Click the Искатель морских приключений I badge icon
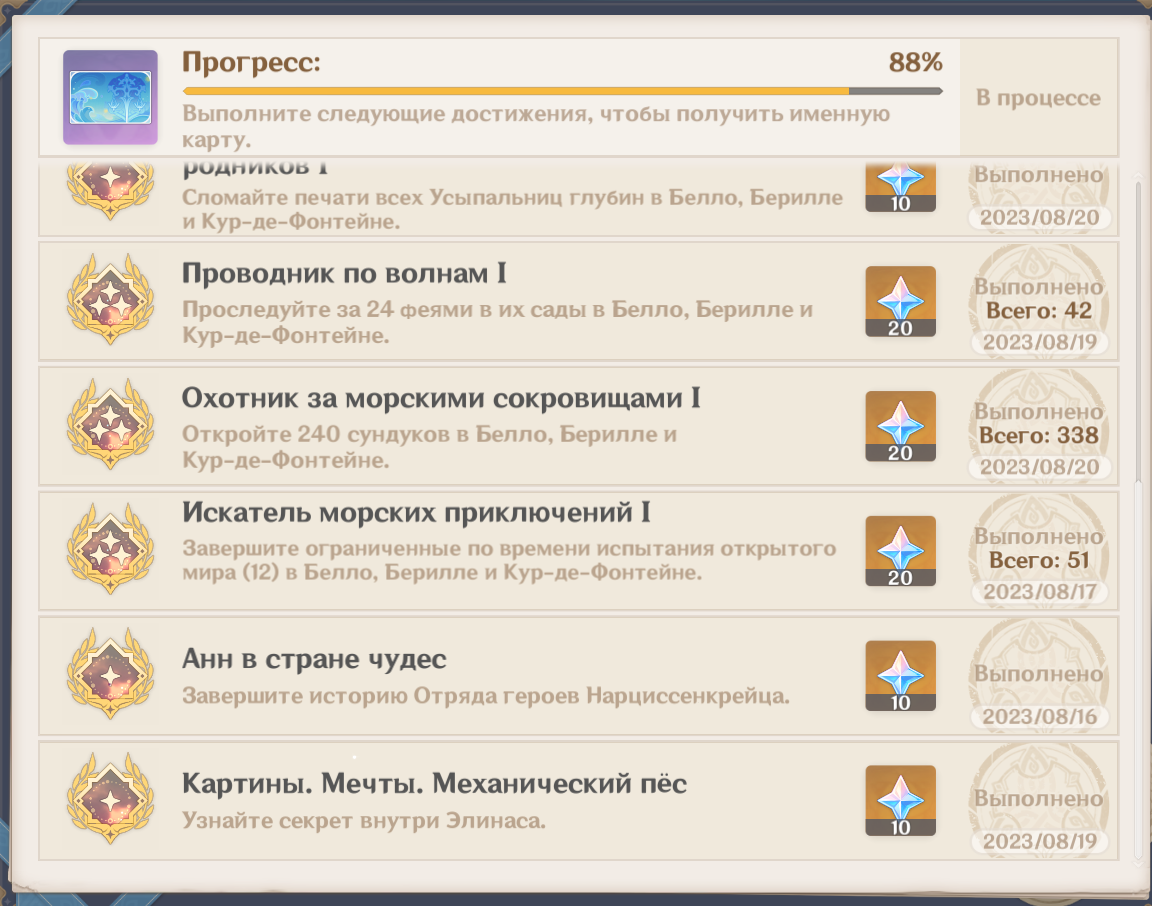The image size is (1152, 906). tap(109, 550)
